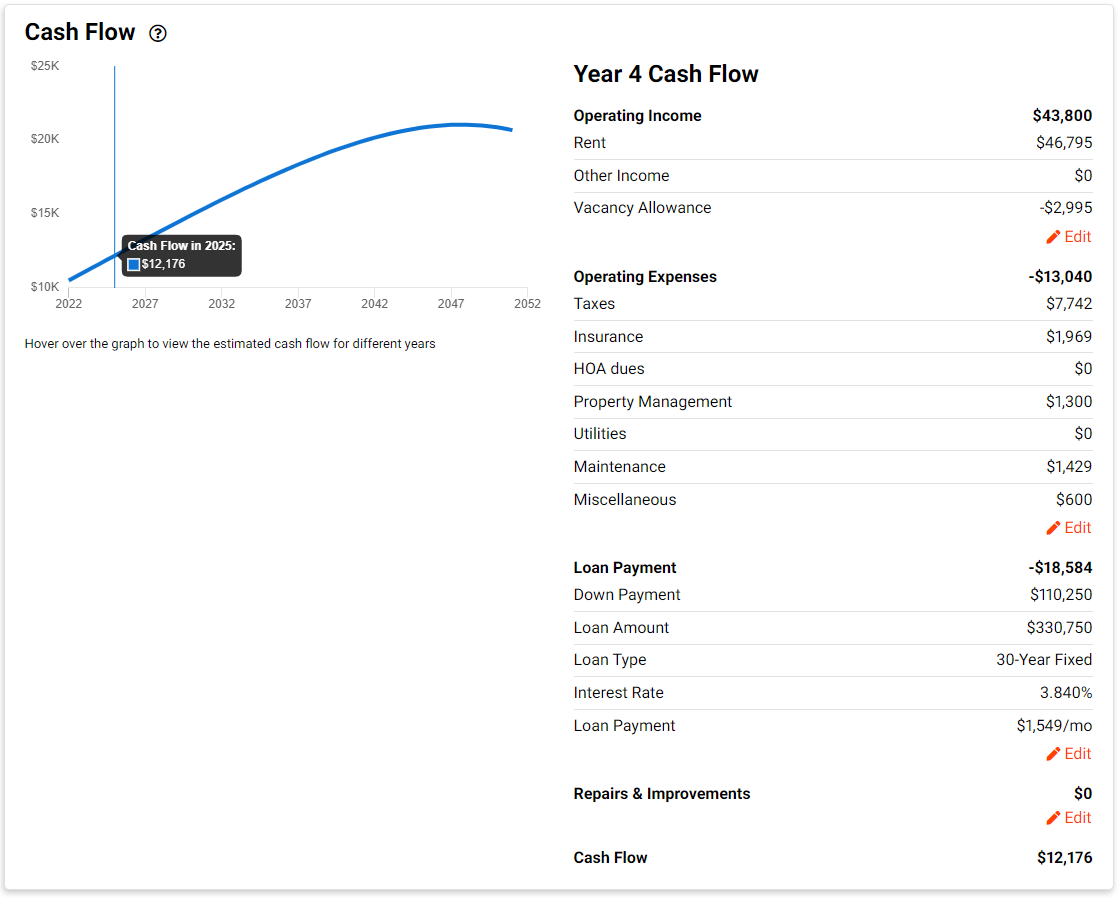Click the blue swatch in the chart tooltip
The height and width of the screenshot is (898, 1120).
point(134,265)
